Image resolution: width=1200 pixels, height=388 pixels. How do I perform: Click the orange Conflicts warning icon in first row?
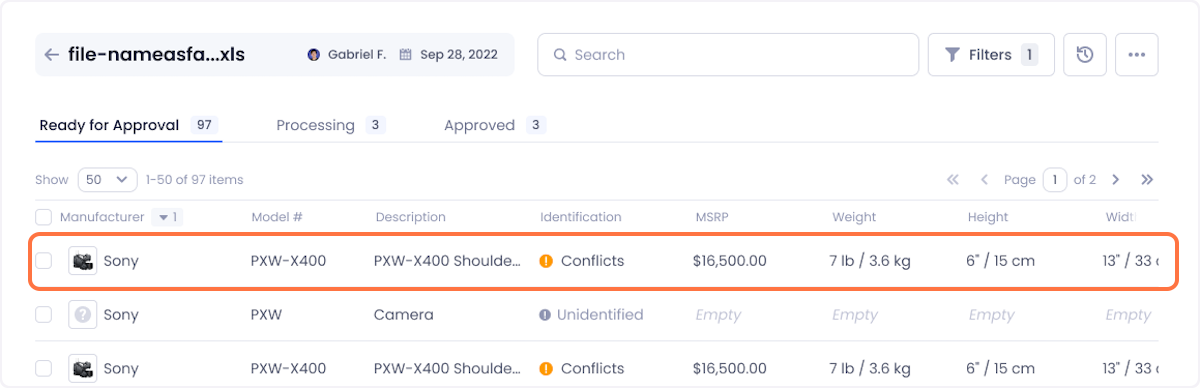click(x=546, y=261)
